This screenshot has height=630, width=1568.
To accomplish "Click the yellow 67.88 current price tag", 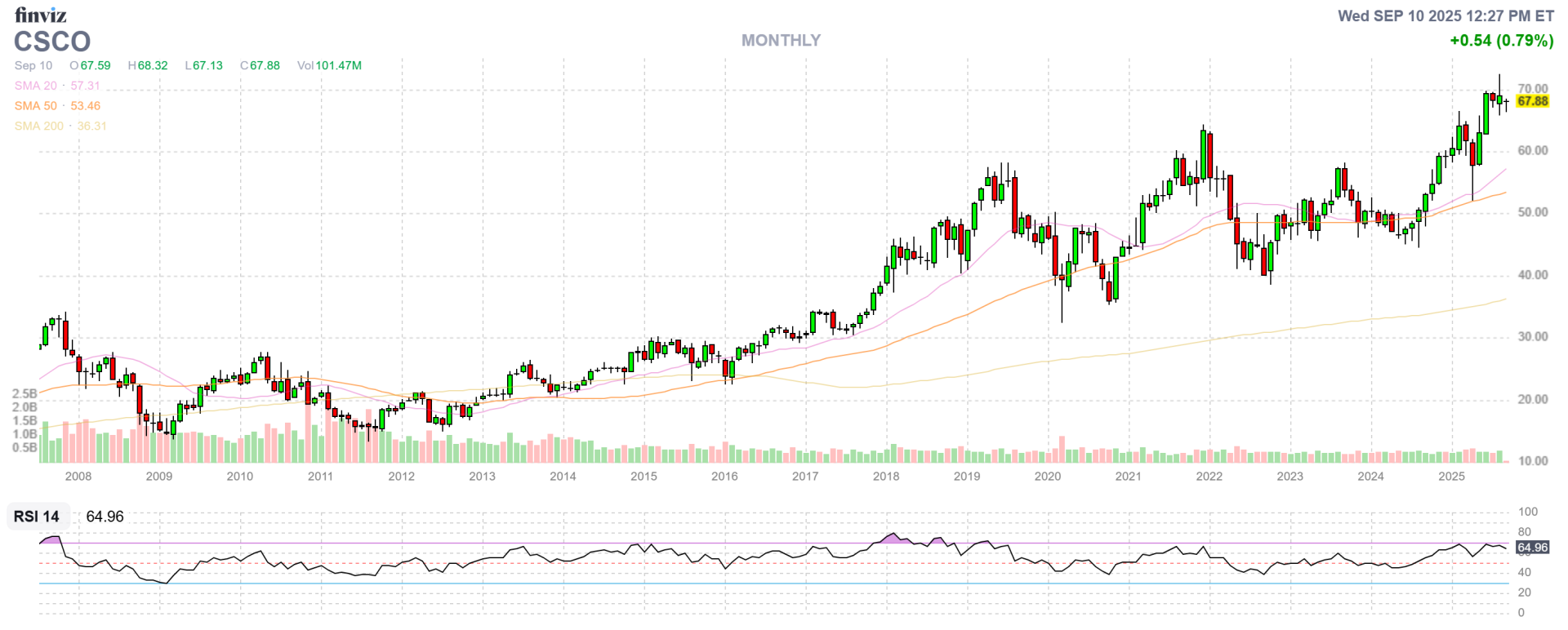I will coord(1532,101).
